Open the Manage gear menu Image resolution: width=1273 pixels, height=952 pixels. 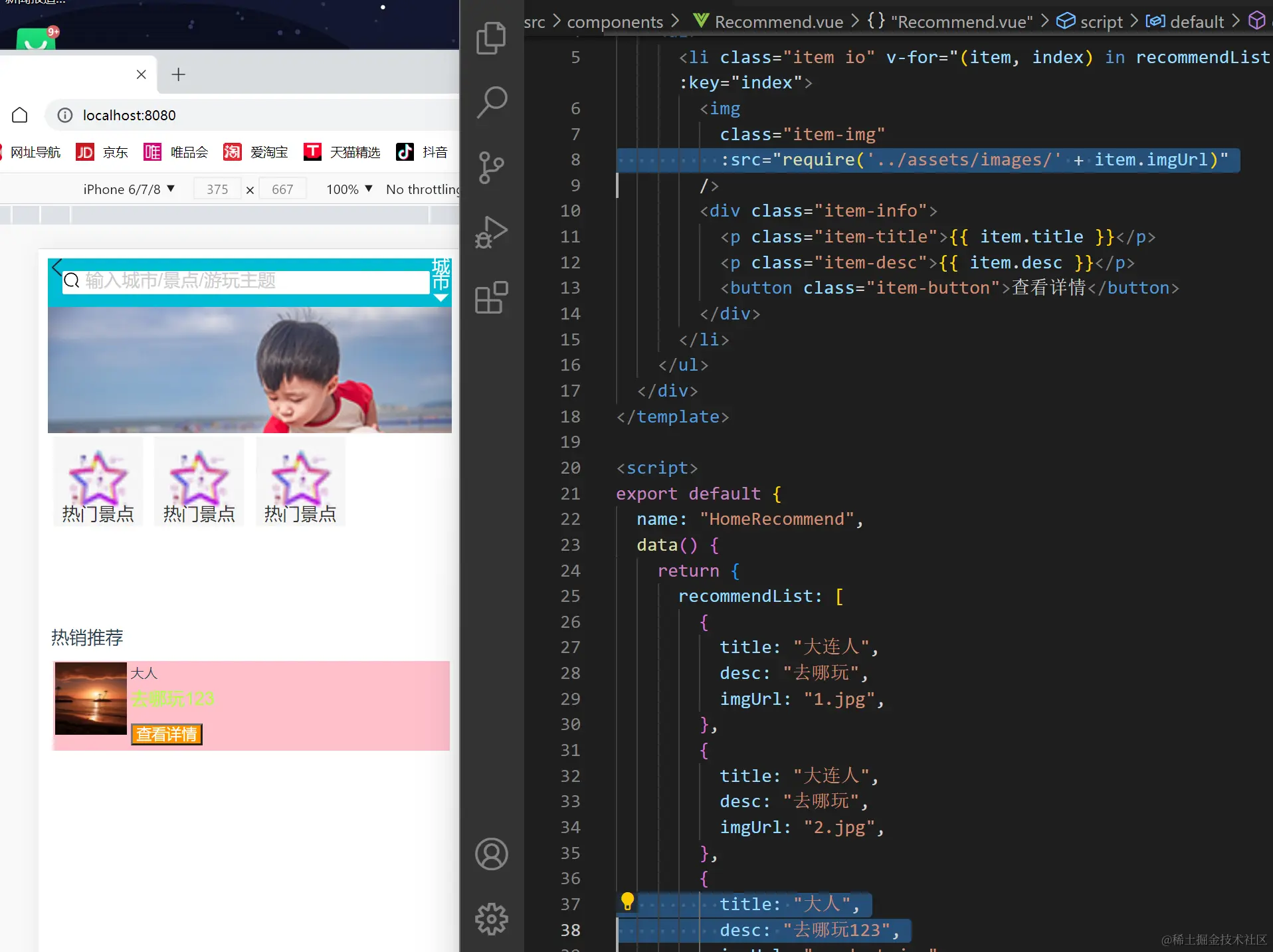click(x=492, y=919)
